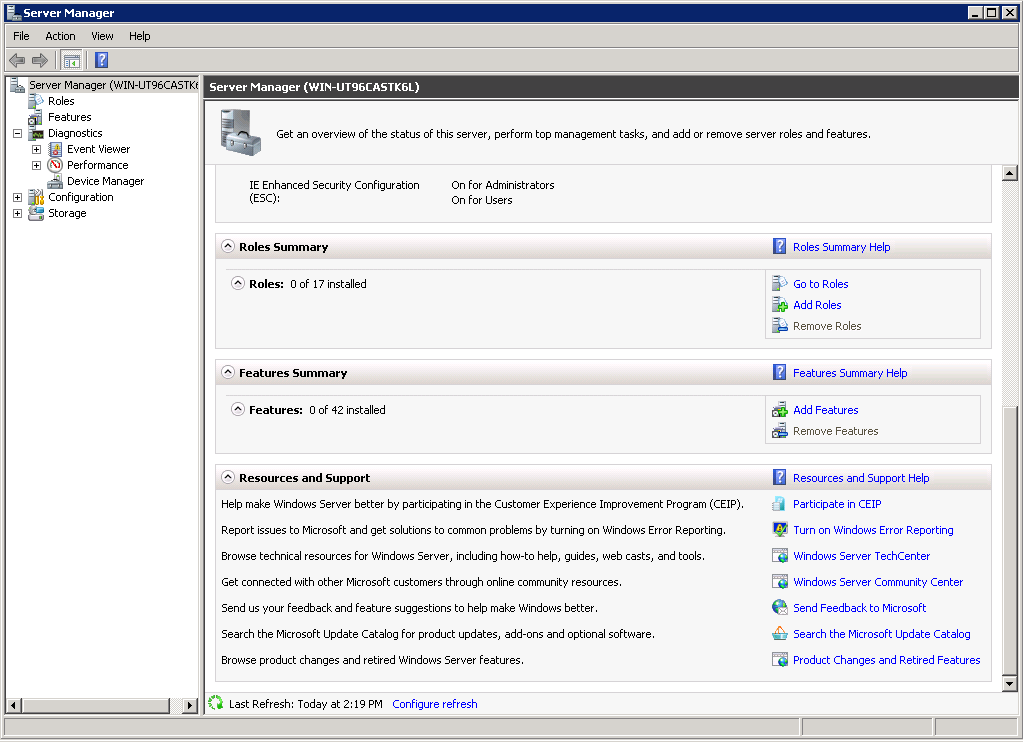Open the Action menu
1023x742 pixels.
click(x=60, y=36)
